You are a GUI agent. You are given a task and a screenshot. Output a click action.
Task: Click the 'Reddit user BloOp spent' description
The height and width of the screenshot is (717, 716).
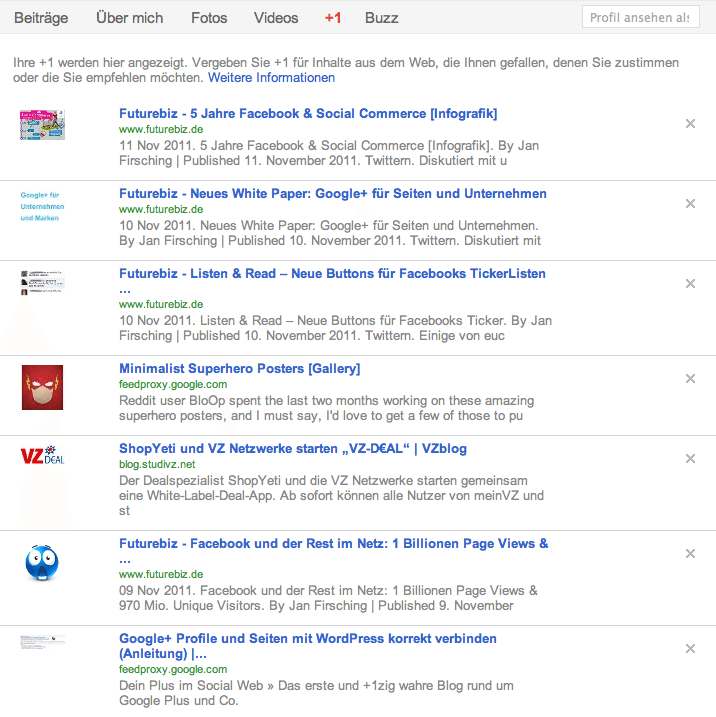pyautogui.click(x=326, y=408)
